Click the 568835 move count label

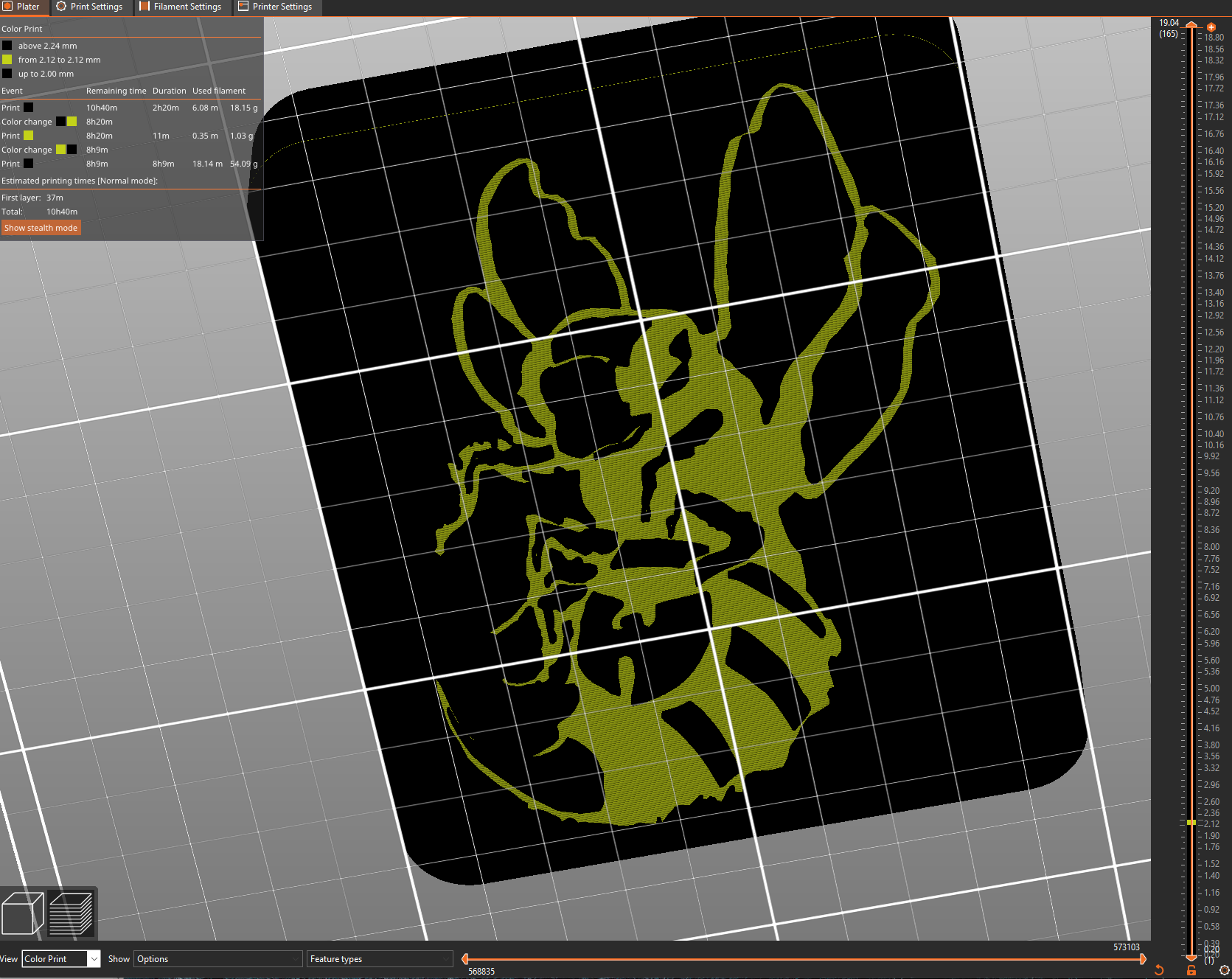coord(481,972)
